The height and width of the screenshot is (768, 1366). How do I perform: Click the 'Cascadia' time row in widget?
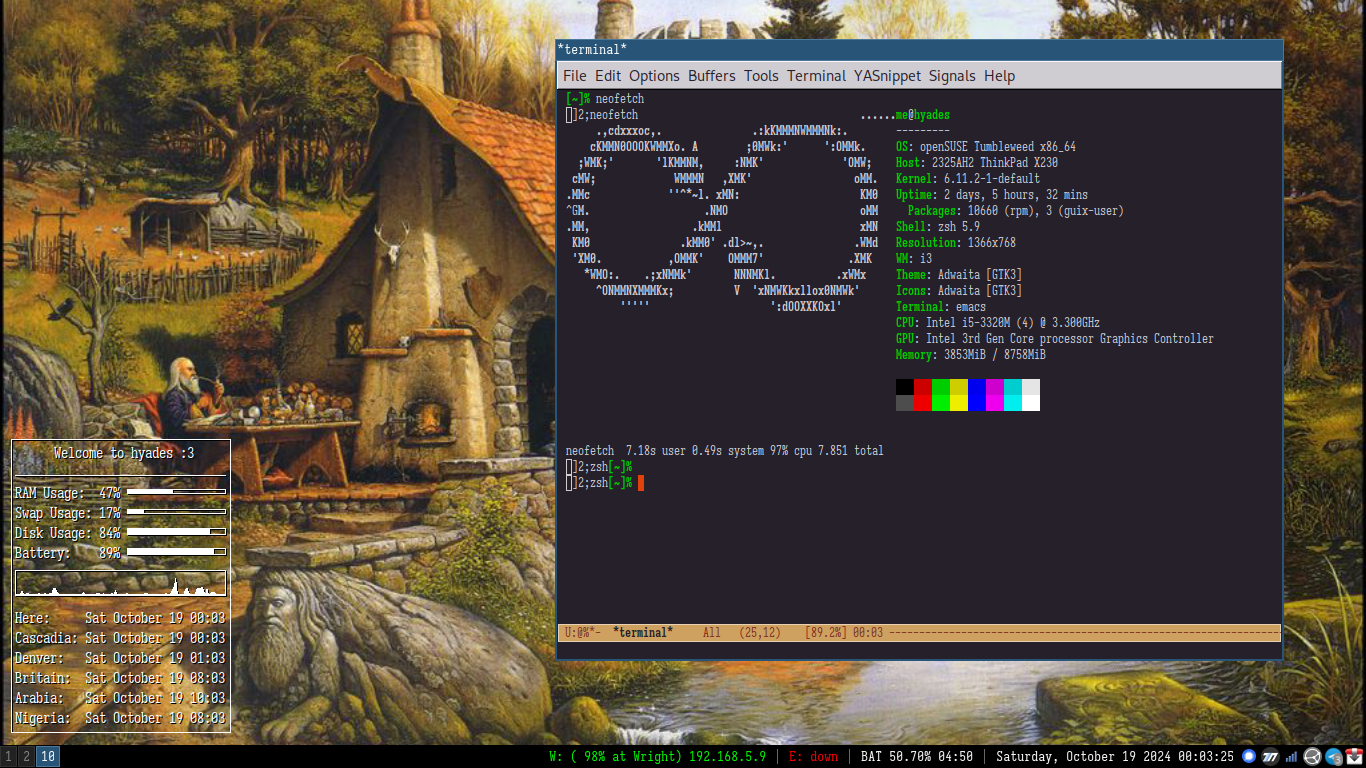click(x=120, y=638)
